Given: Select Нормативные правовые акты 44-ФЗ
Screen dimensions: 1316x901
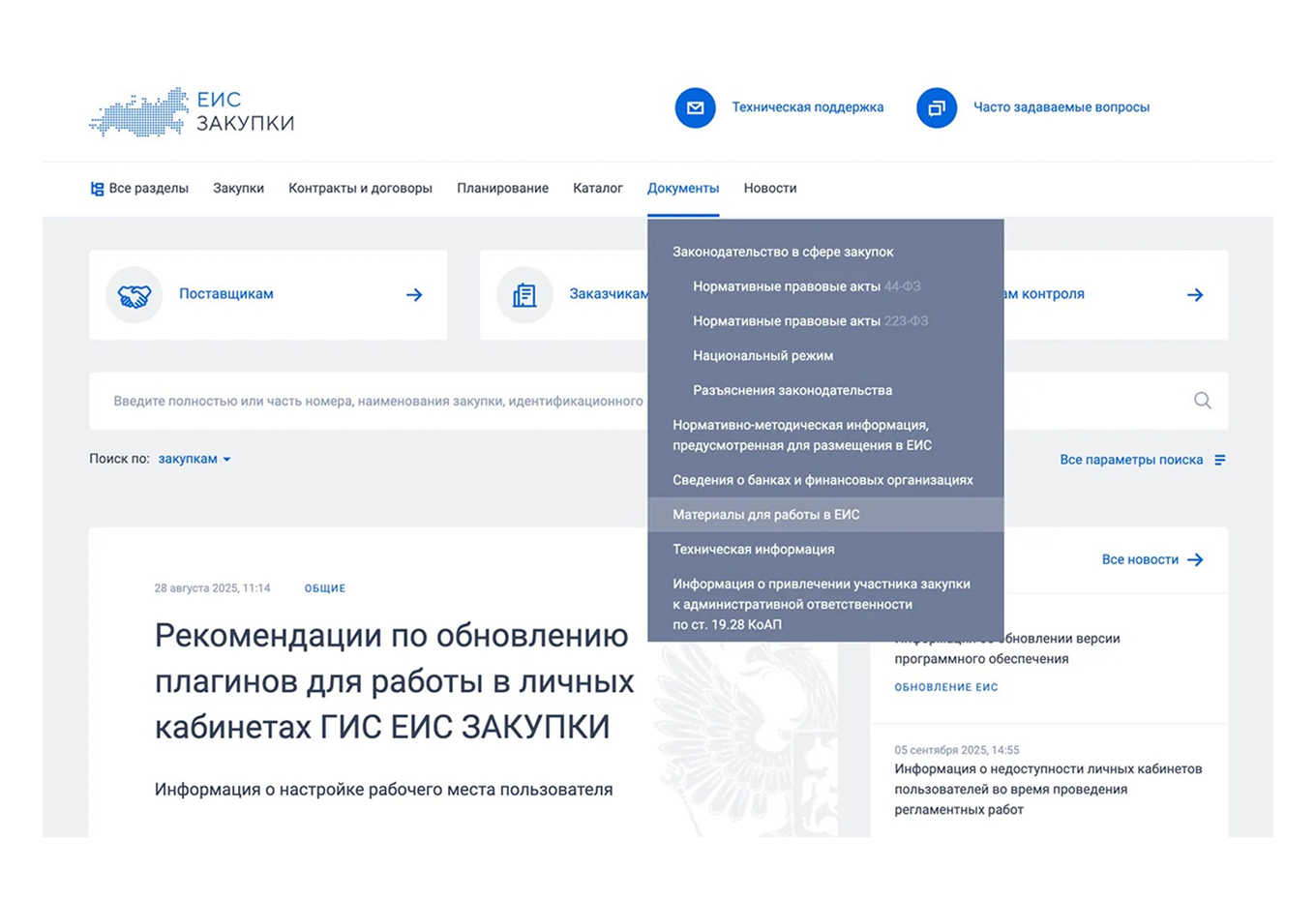Looking at the screenshot, I should pyautogui.click(x=825, y=286).
